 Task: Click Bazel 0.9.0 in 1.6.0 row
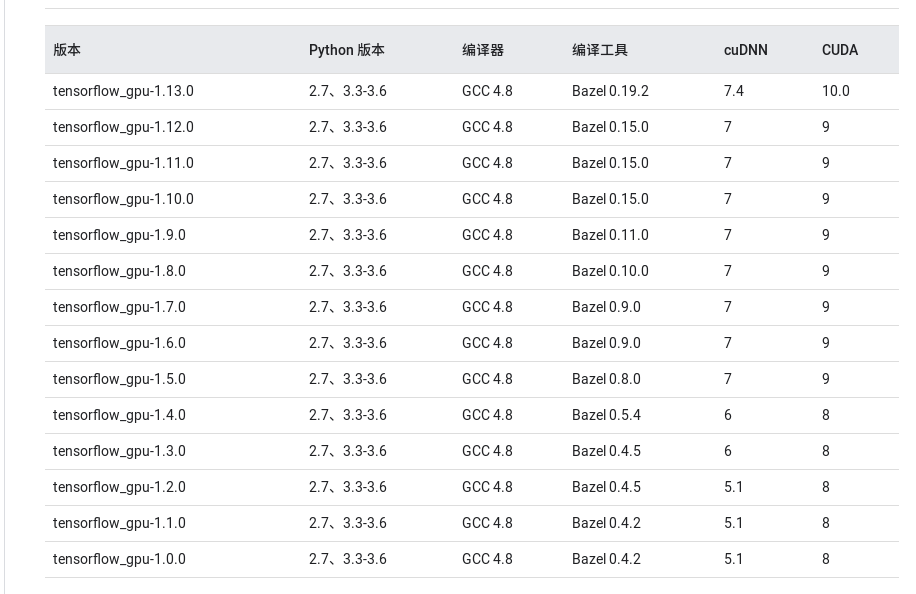point(606,343)
